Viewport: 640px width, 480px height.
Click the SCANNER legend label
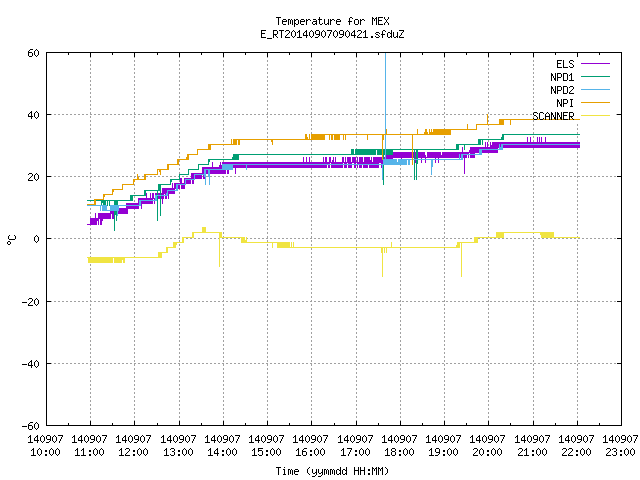point(553,116)
